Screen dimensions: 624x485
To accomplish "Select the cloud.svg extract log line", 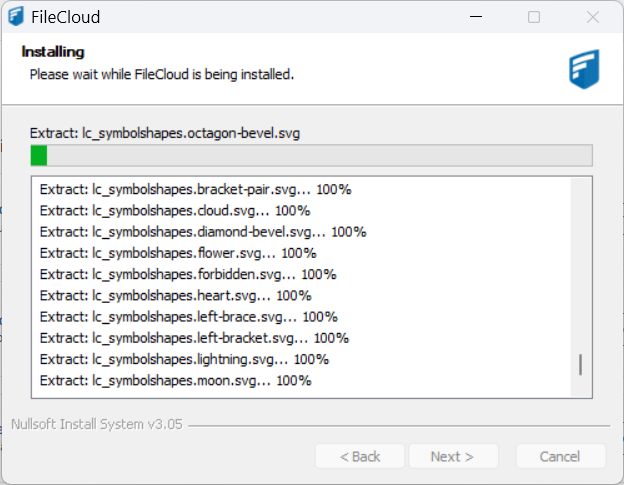I will pyautogui.click(x=175, y=210).
